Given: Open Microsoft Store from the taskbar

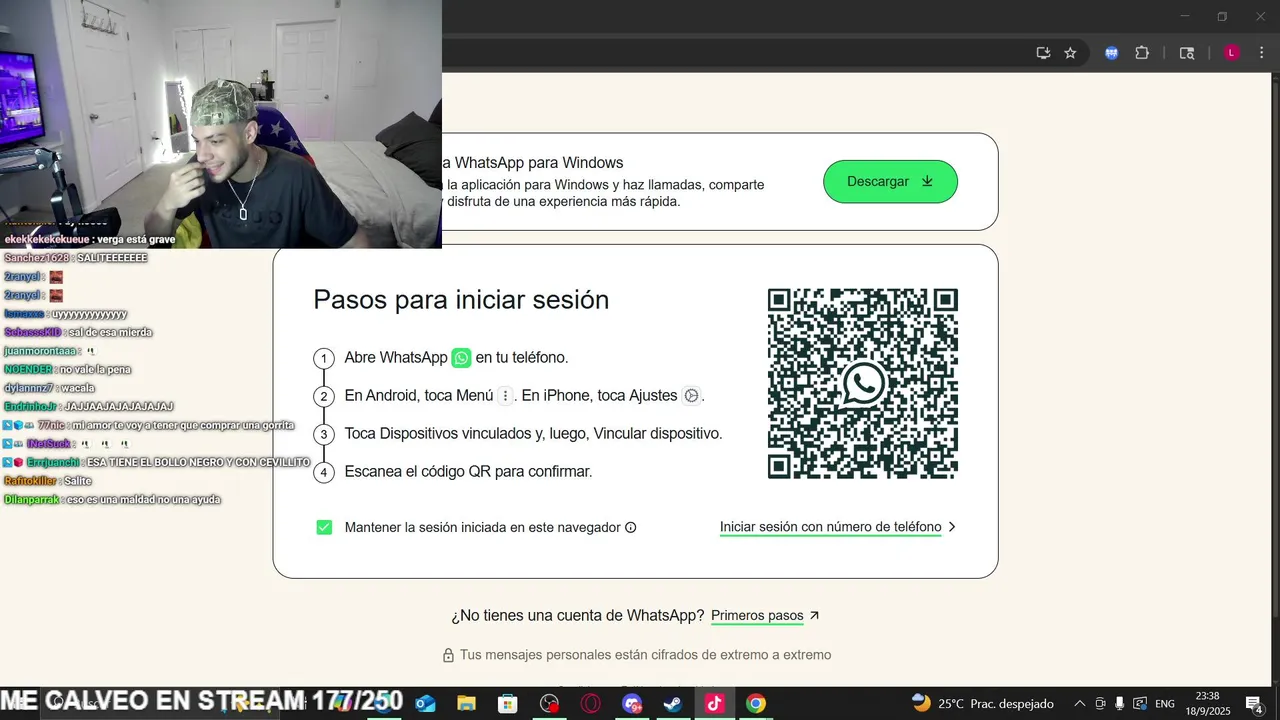Looking at the screenshot, I should click(x=508, y=704).
